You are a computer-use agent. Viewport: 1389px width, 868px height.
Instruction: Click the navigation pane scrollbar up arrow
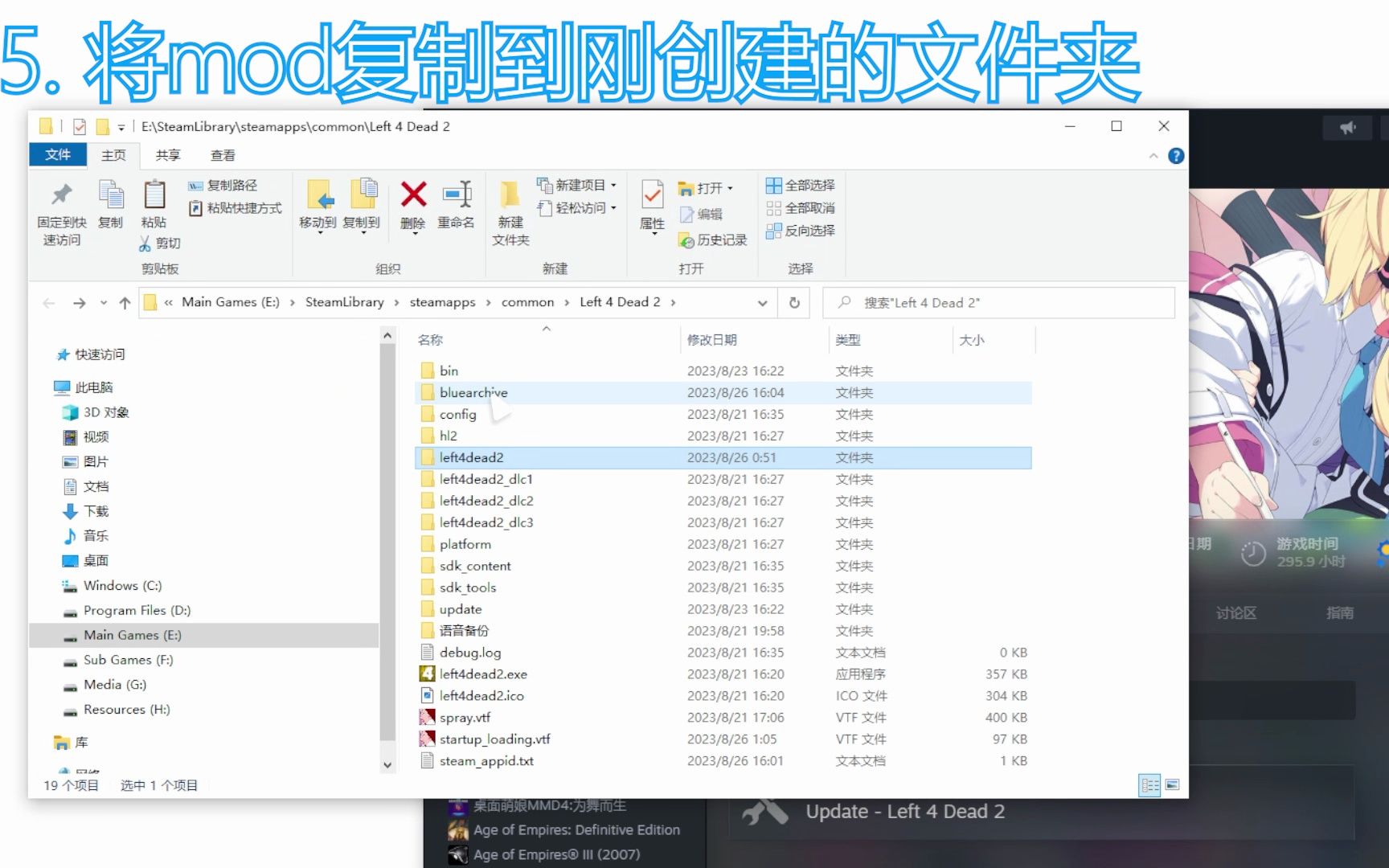(387, 335)
